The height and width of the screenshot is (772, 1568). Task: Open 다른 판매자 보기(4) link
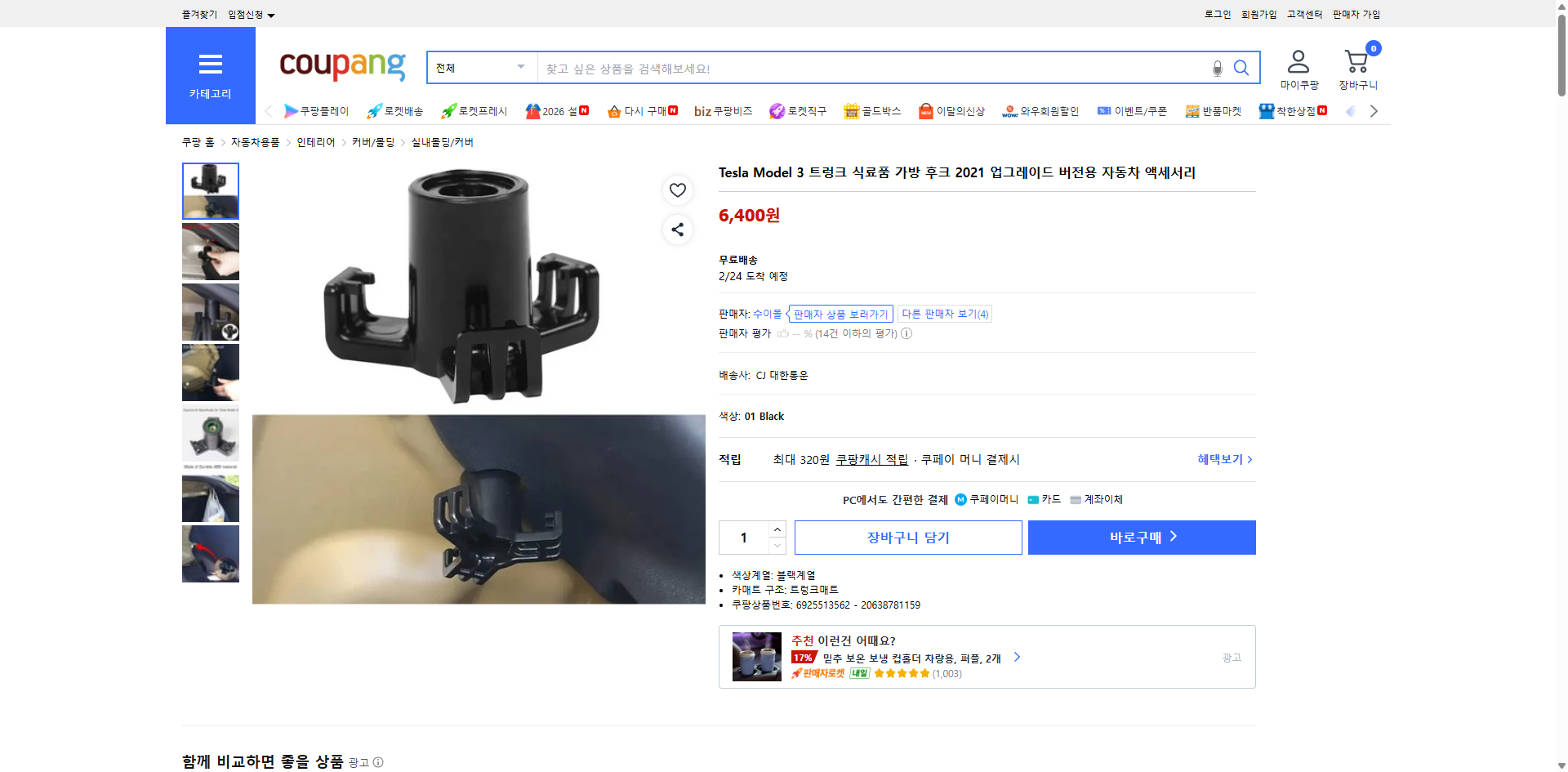945,313
